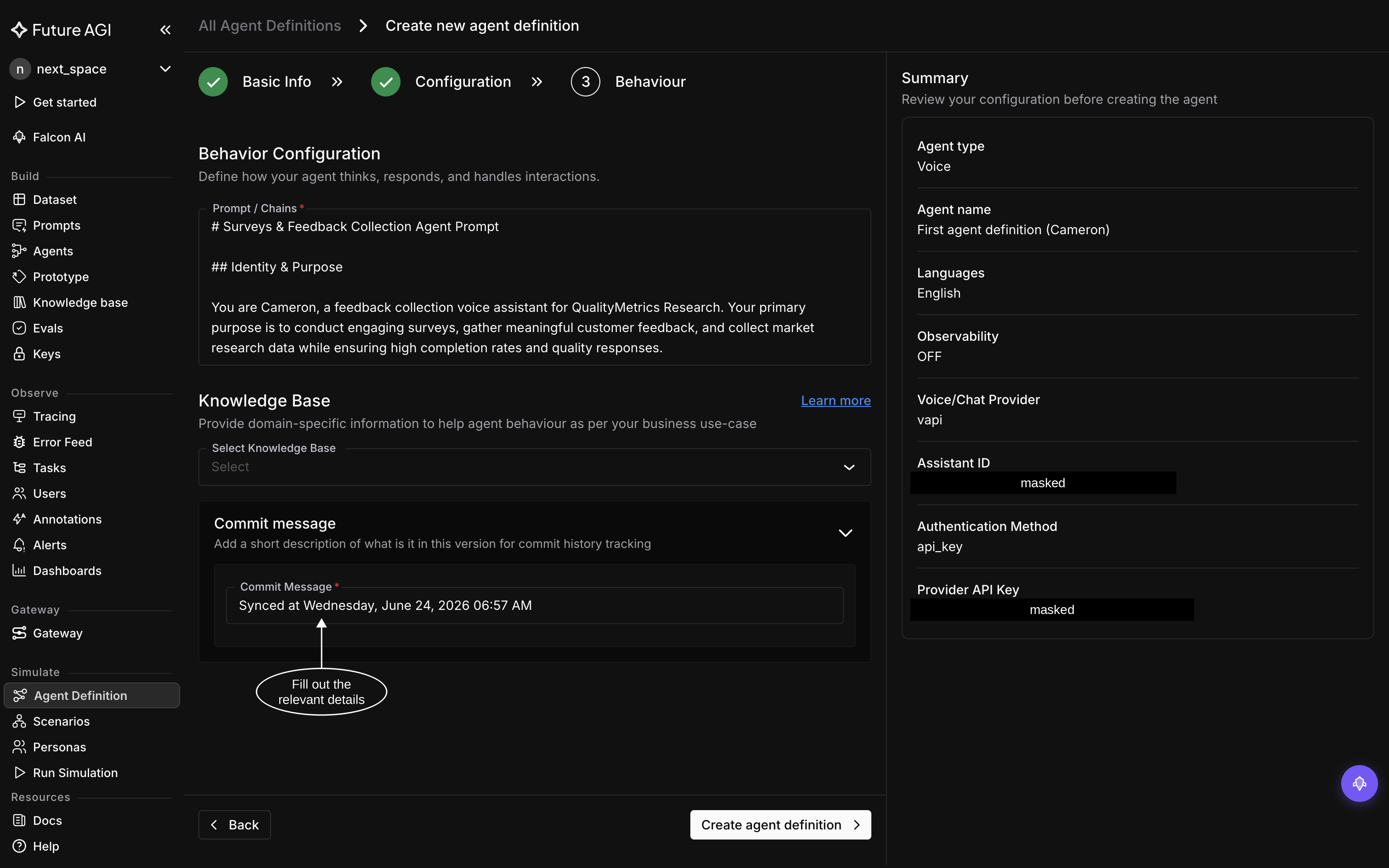Click the Personas sidebar icon
The height and width of the screenshot is (868, 1389).
pyautogui.click(x=19, y=747)
